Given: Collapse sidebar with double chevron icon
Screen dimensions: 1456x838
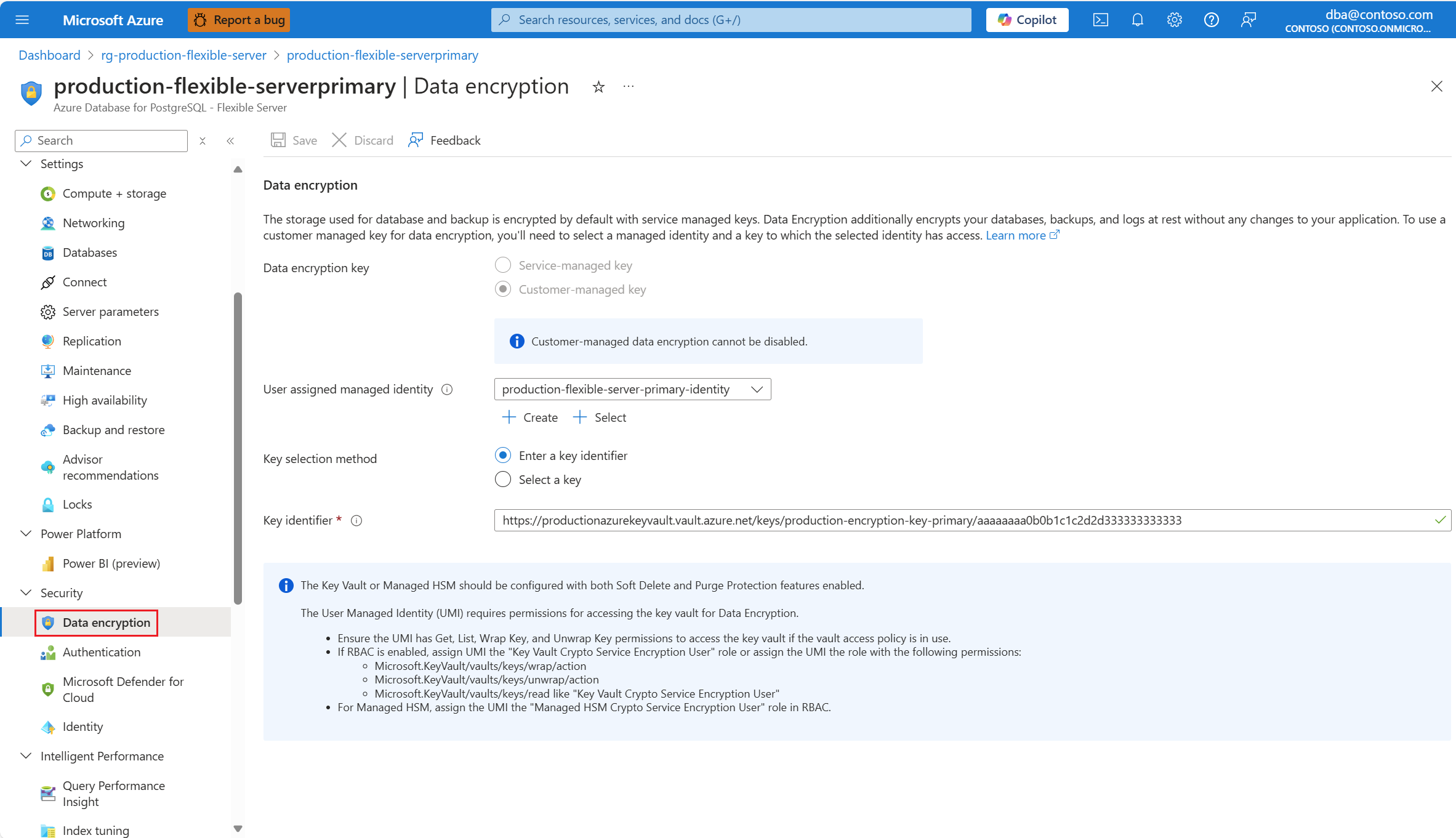Looking at the screenshot, I should (x=230, y=141).
